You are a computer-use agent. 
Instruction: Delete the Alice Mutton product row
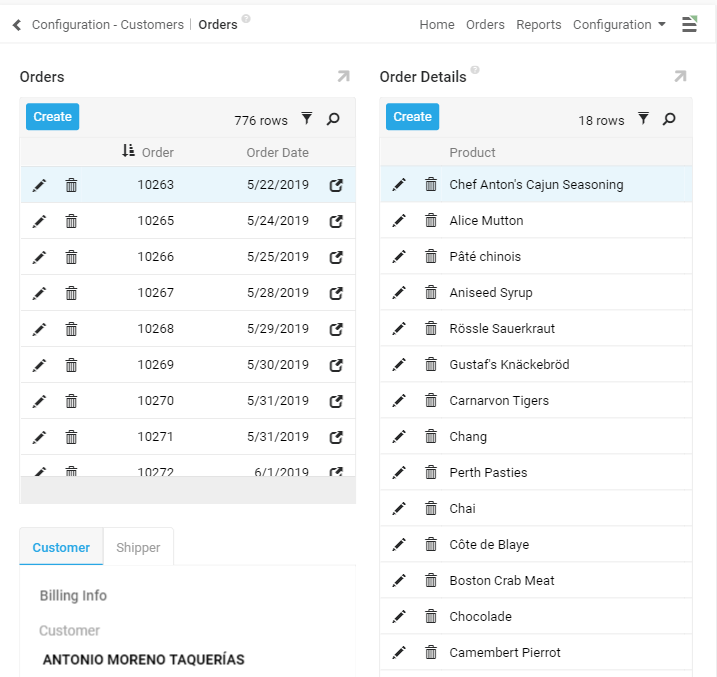431,221
